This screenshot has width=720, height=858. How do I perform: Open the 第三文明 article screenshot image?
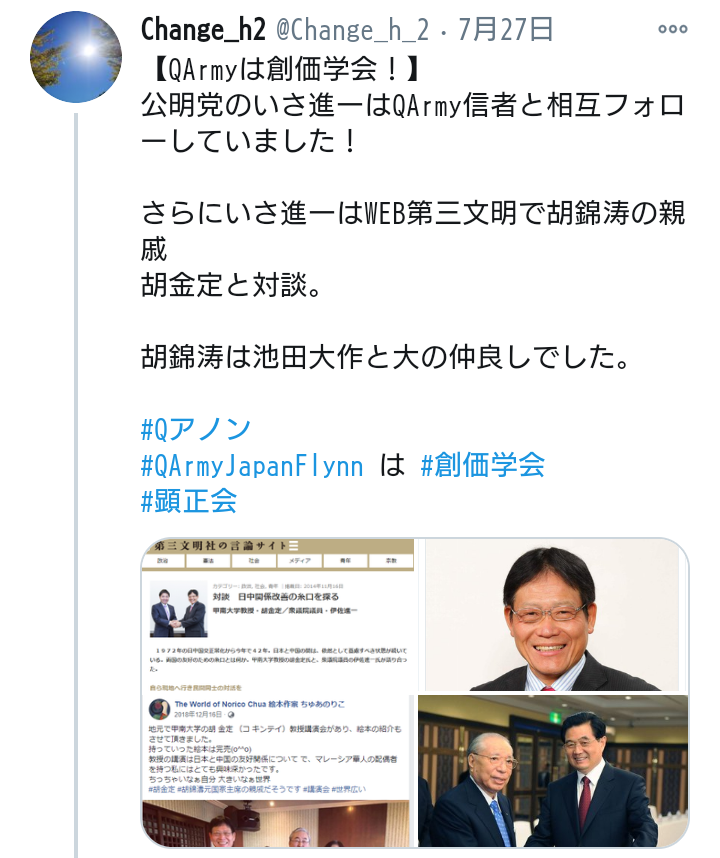(278, 693)
